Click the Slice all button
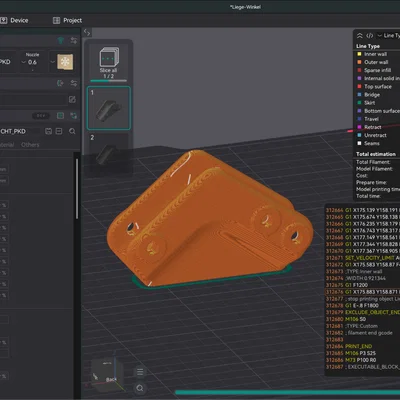The height and width of the screenshot is (400, 400). pos(108,63)
